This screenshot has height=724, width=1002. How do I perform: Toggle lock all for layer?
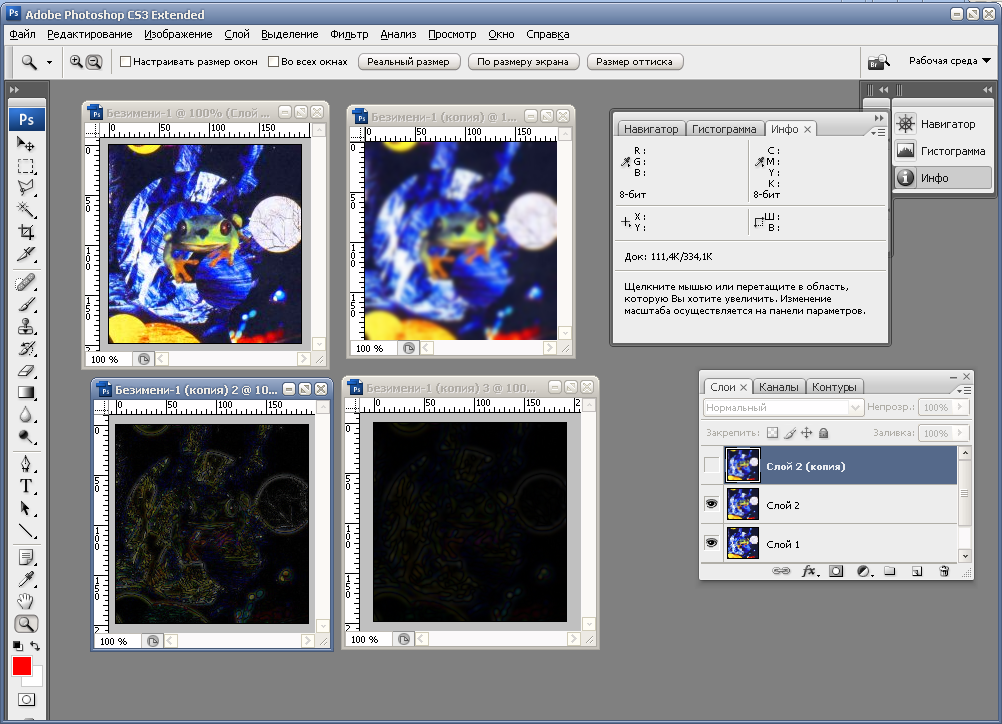tap(824, 433)
